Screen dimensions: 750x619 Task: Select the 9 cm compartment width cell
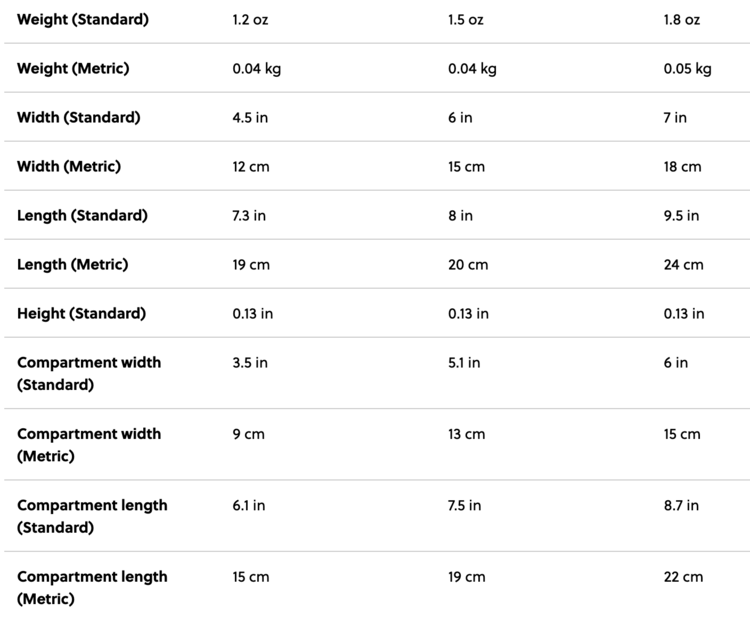coord(248,435)
